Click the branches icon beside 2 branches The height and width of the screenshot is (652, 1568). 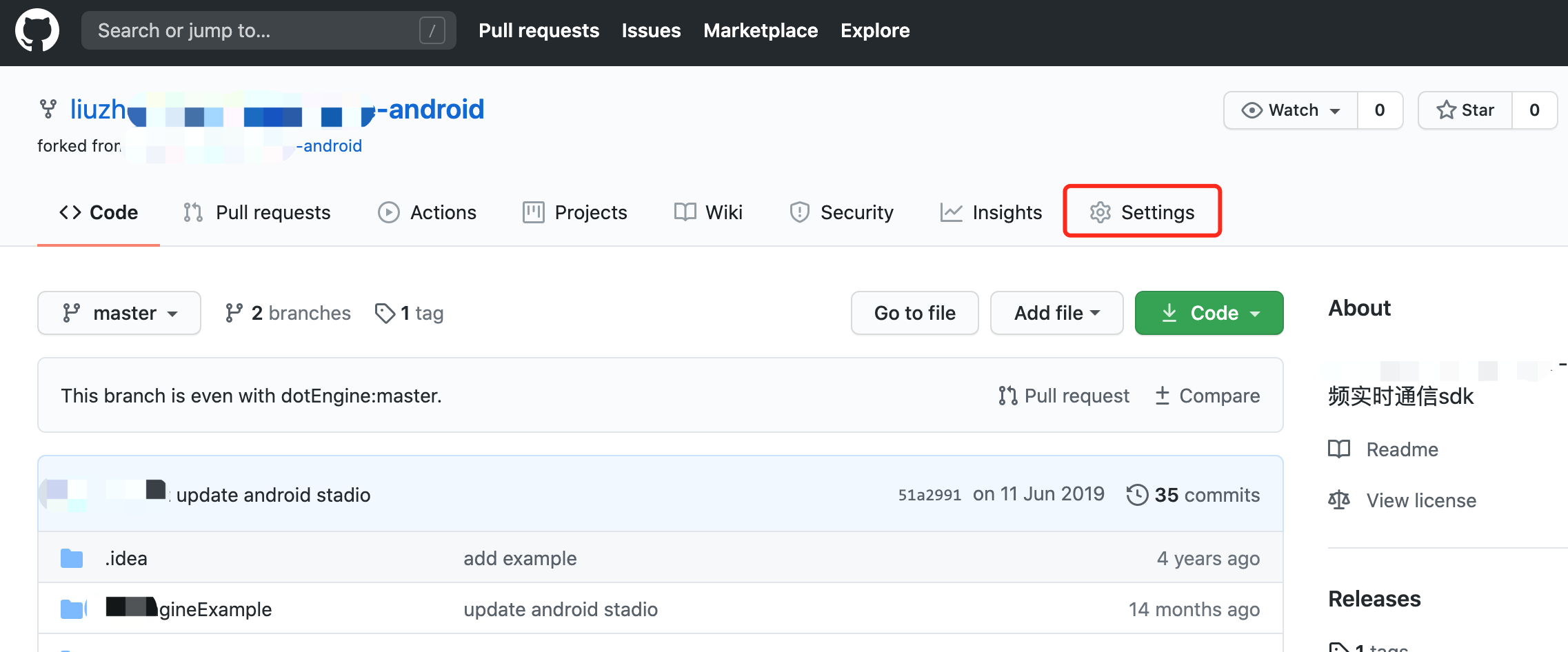(234, 313)
